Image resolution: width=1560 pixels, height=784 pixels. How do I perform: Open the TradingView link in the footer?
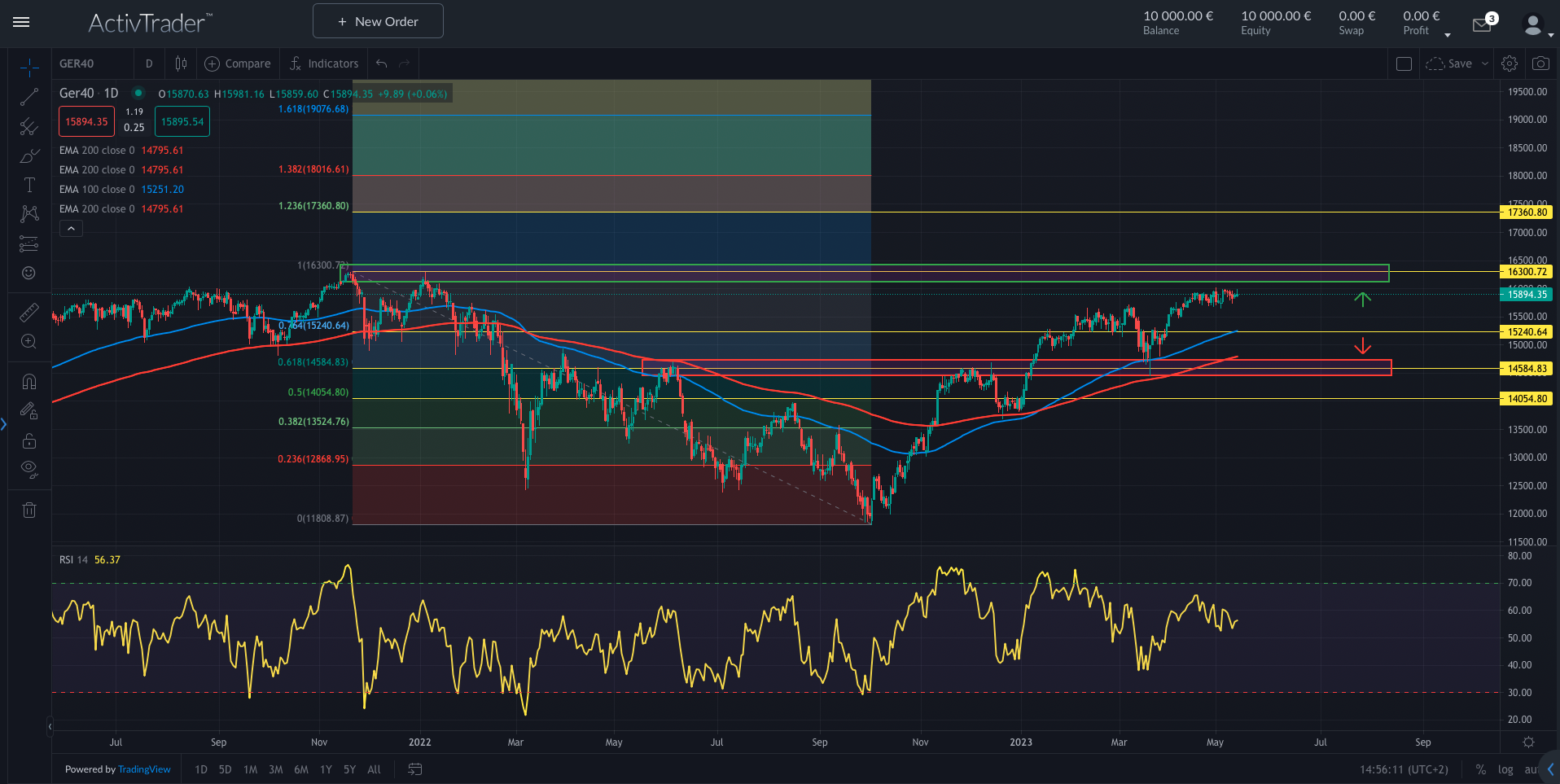[144, 769]
